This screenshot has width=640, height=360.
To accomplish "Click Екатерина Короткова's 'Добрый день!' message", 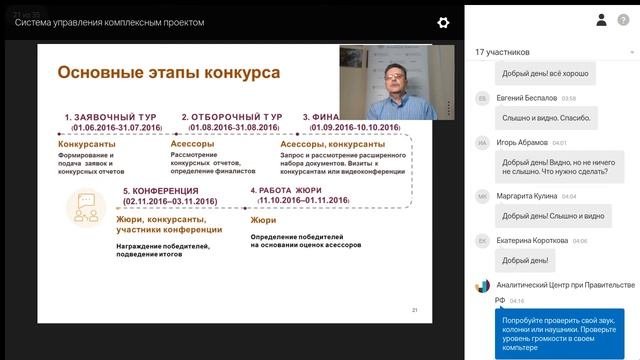I will coord(525,260).
